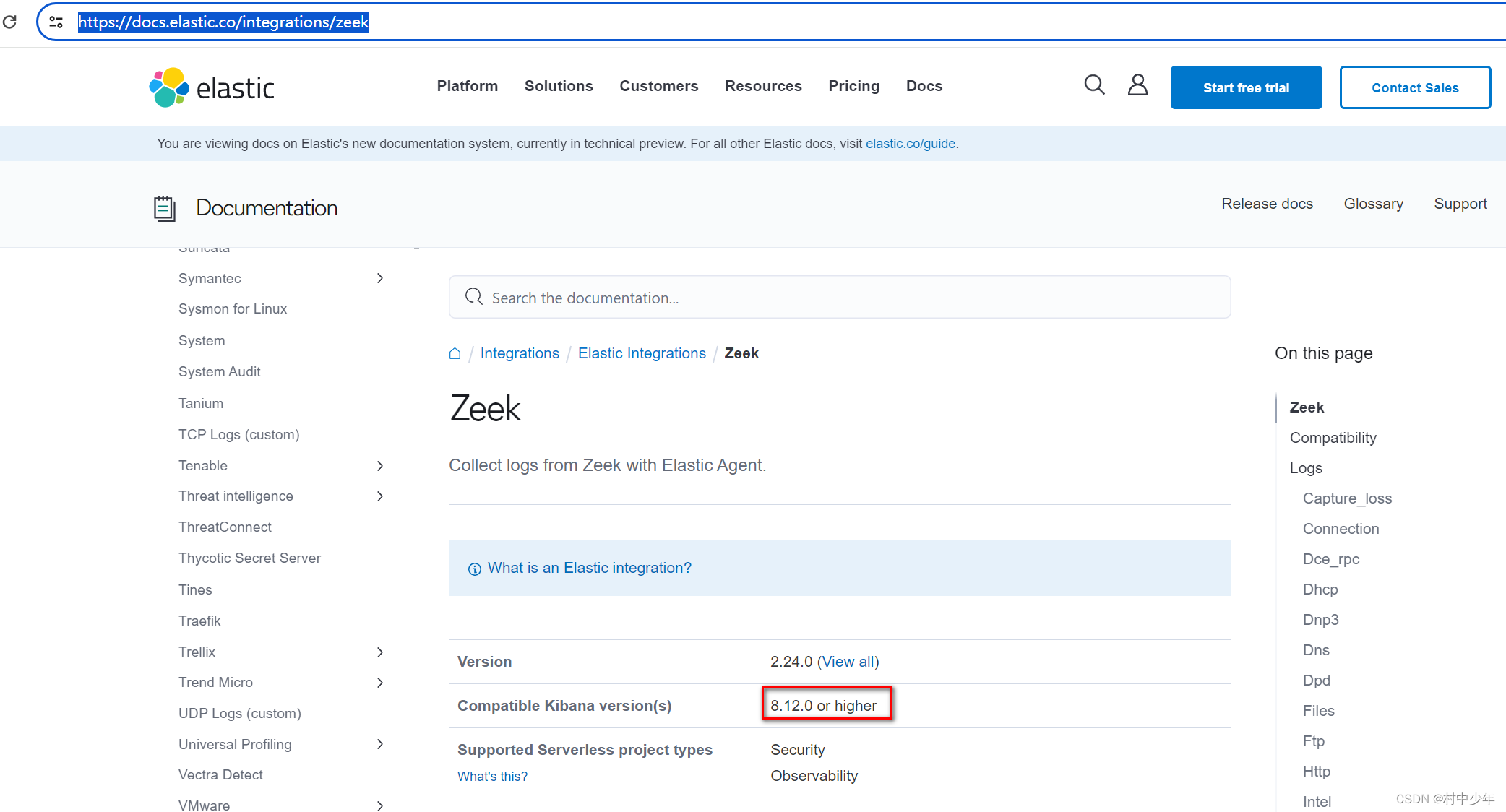Click the home breadcrumb icon
Screen dimensions: 1506x812
455,353
